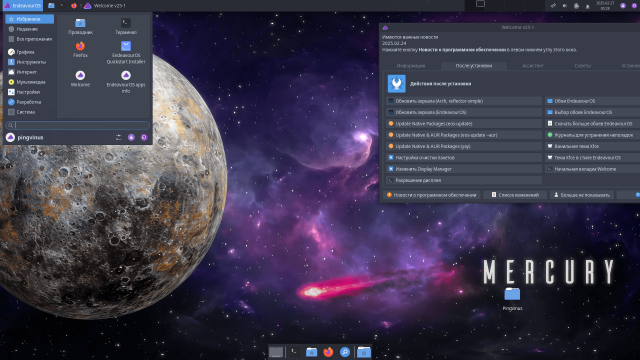This screenshot has width=640, height=360.
Task: Launch Терминал from menu favorites
Action: coord(126,26)
